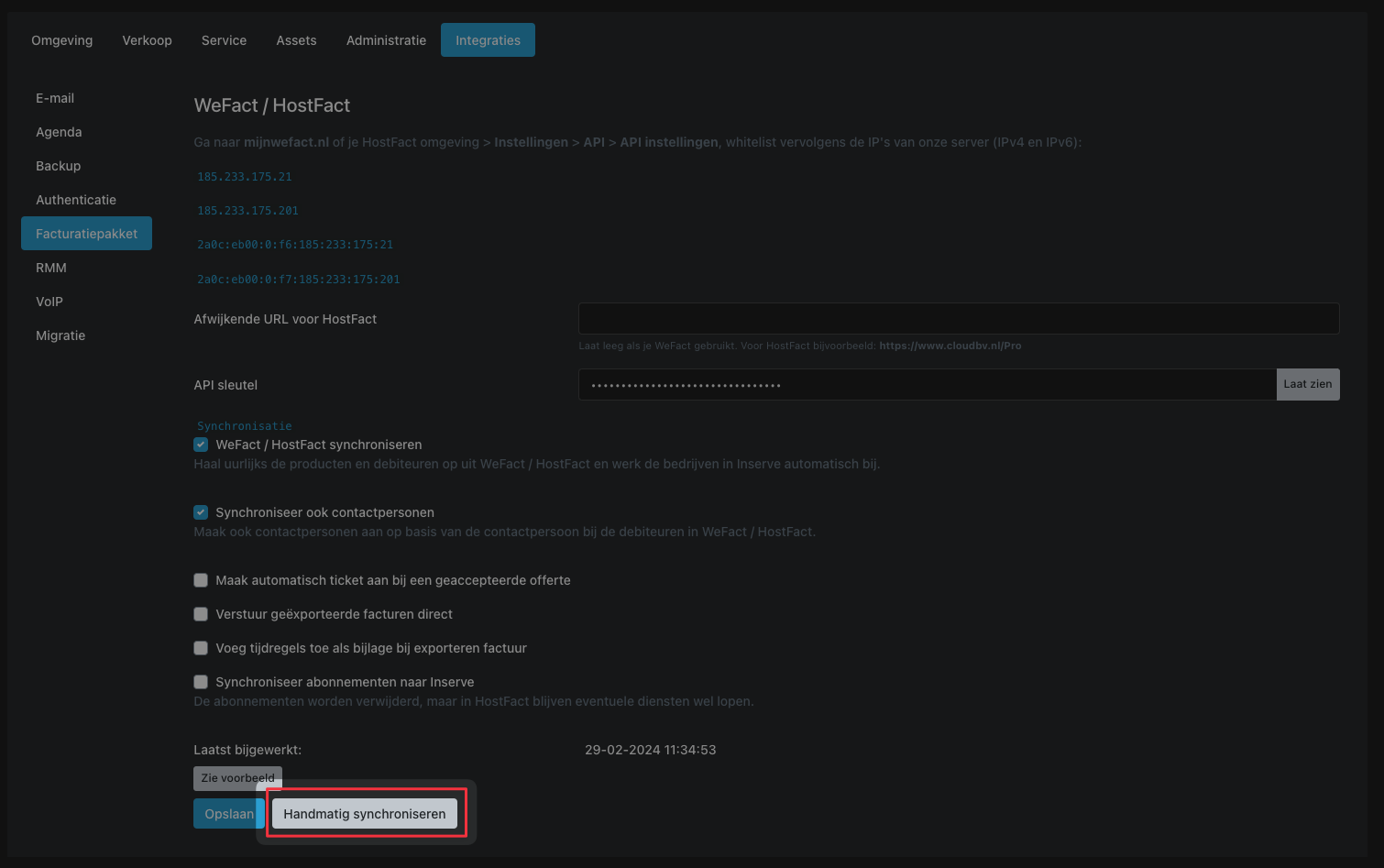Check Verstuur geëxporteerde facturen direct
The image size is (1384, 868).
pyautogui.click(x=201, y=614)
